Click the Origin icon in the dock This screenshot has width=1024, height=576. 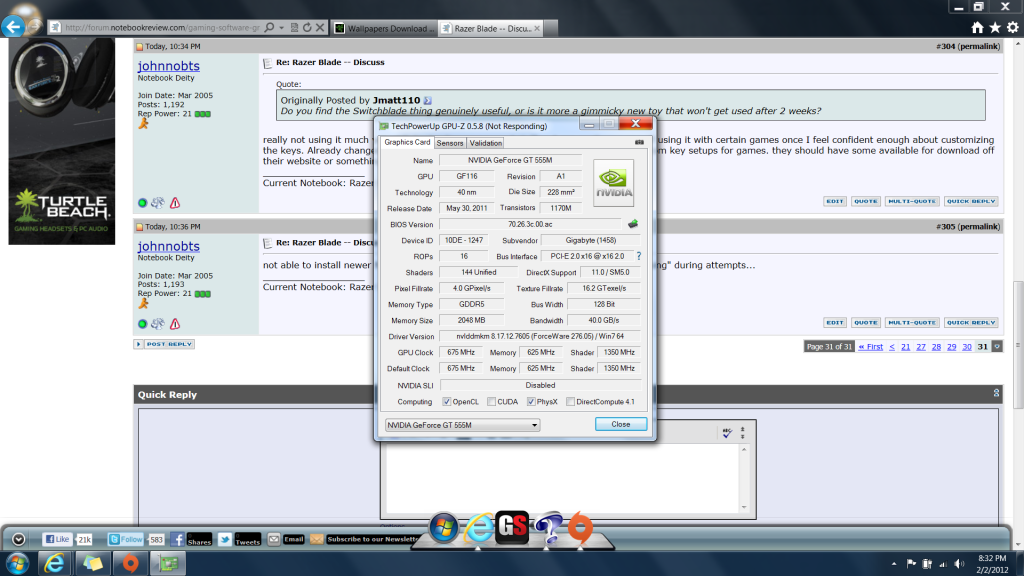[x=580, y=527]
